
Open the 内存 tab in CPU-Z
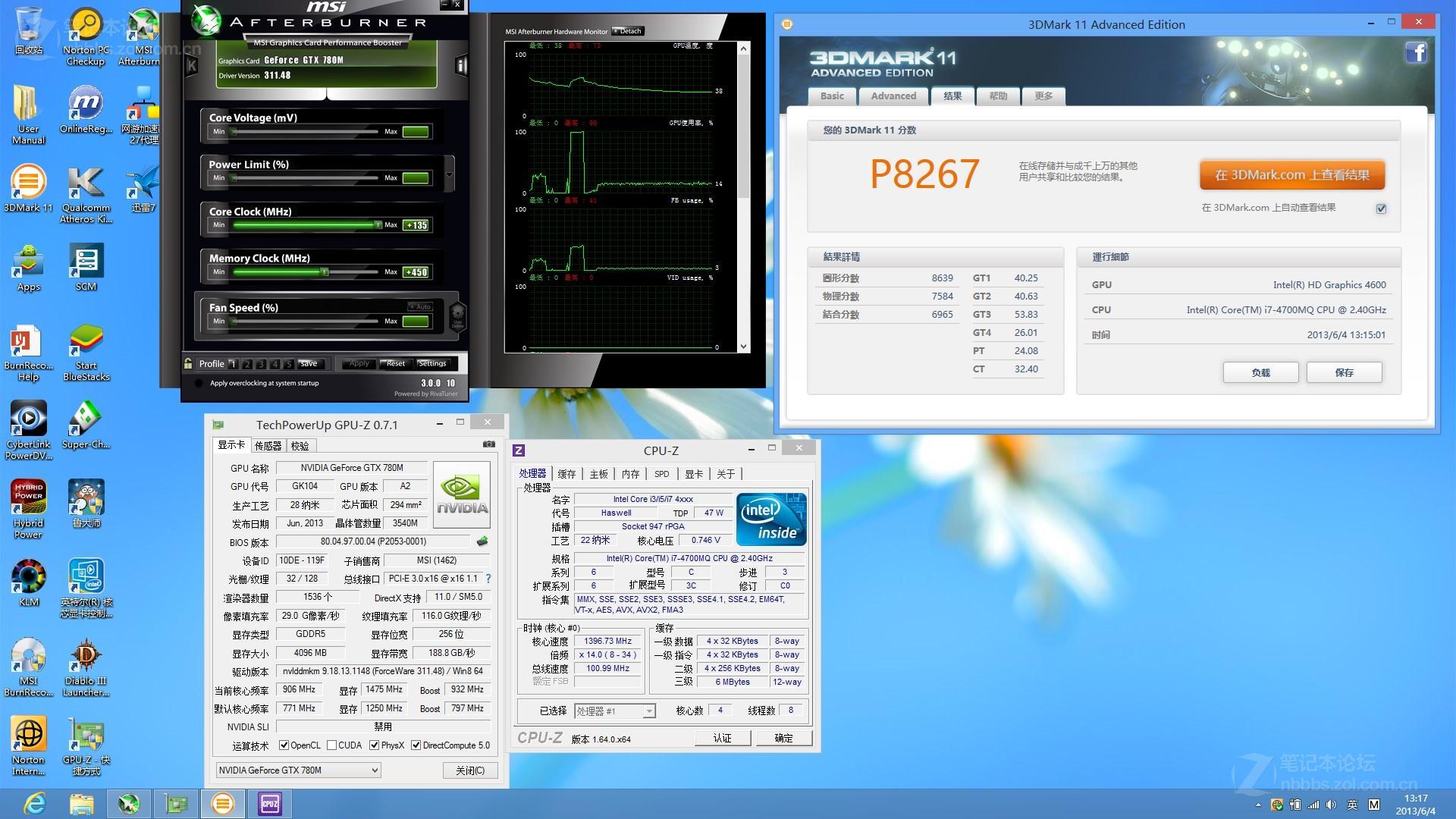pyautogui.click(x=630, y=474)
